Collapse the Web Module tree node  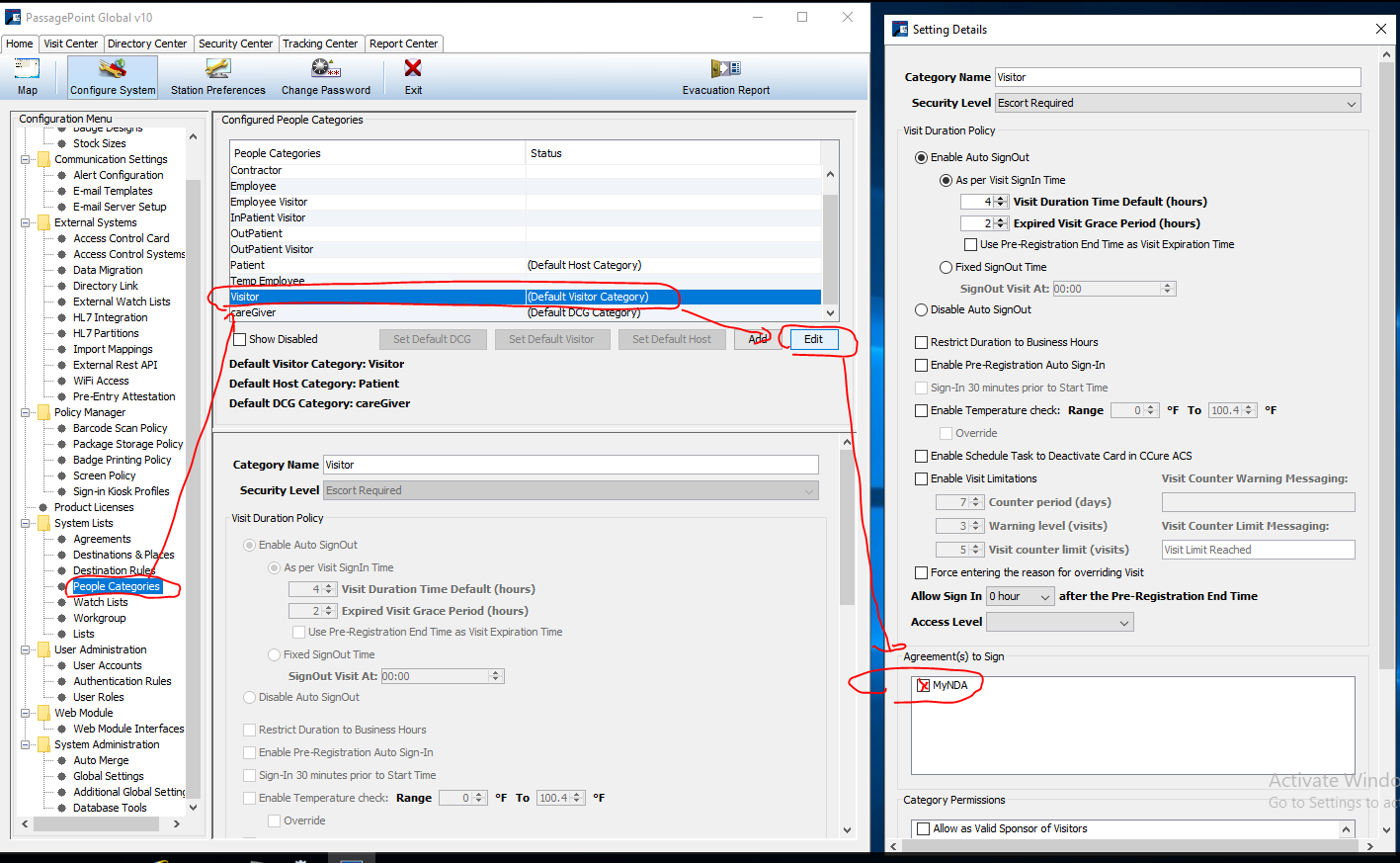click(26, 713)
